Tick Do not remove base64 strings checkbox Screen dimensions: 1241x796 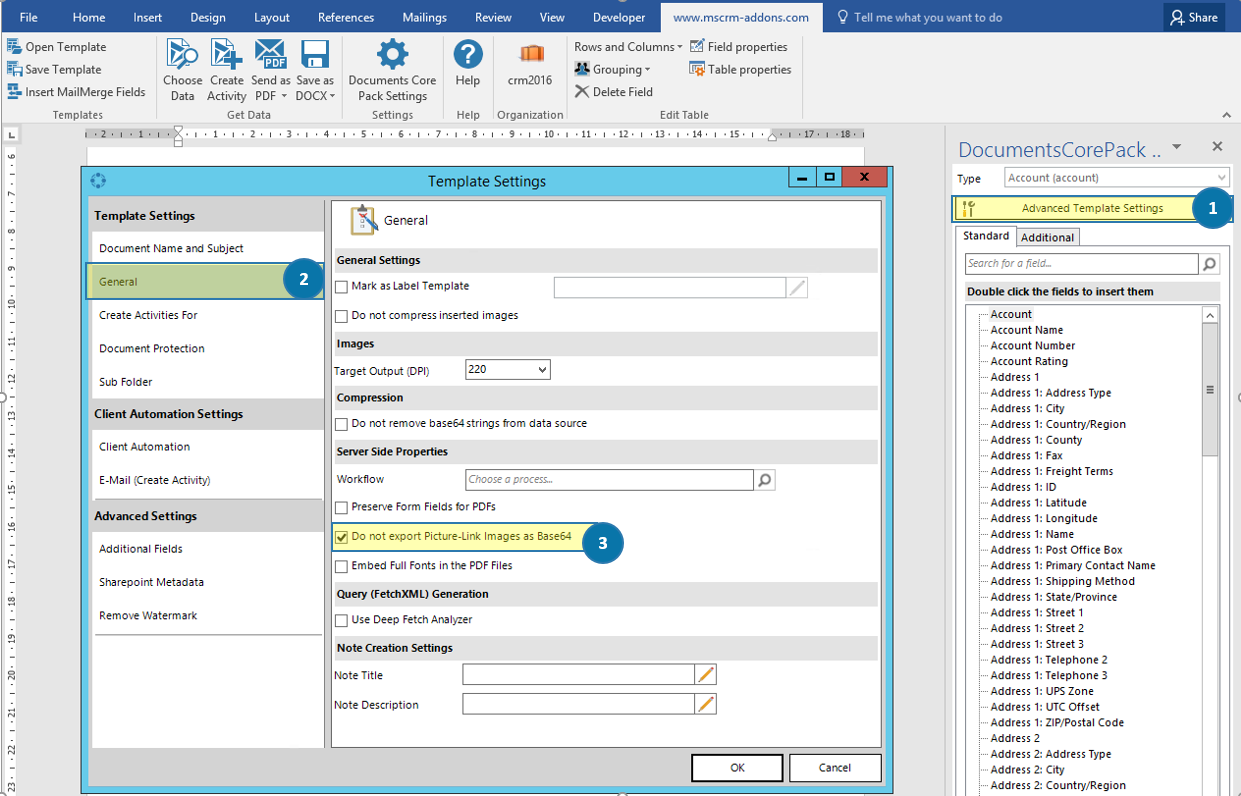342,424
